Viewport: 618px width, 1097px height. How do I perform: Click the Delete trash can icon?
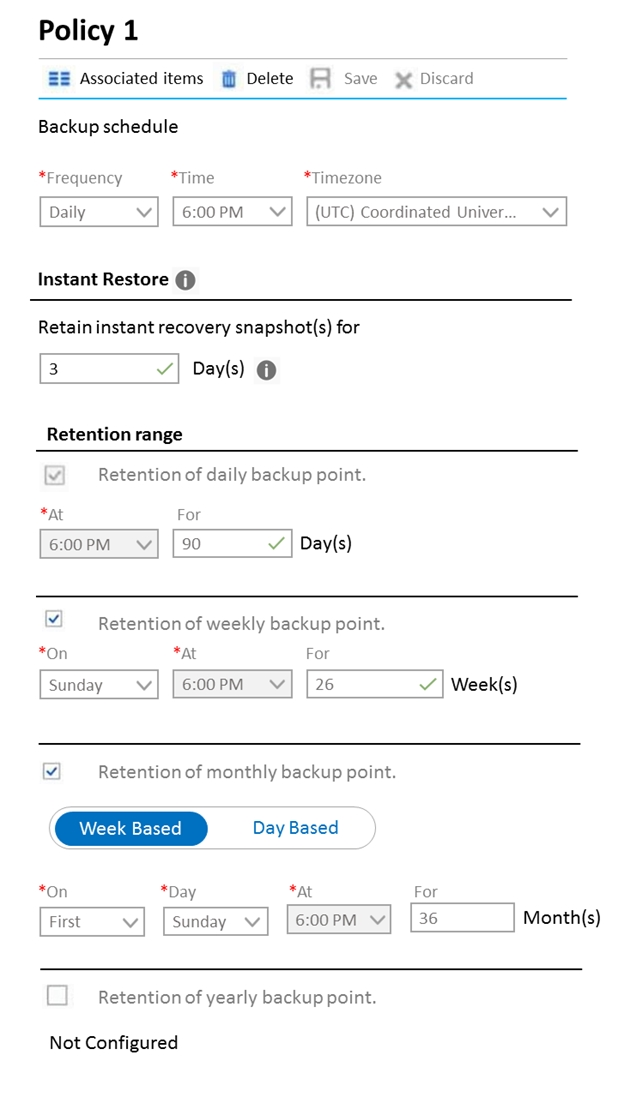(229, 78)
